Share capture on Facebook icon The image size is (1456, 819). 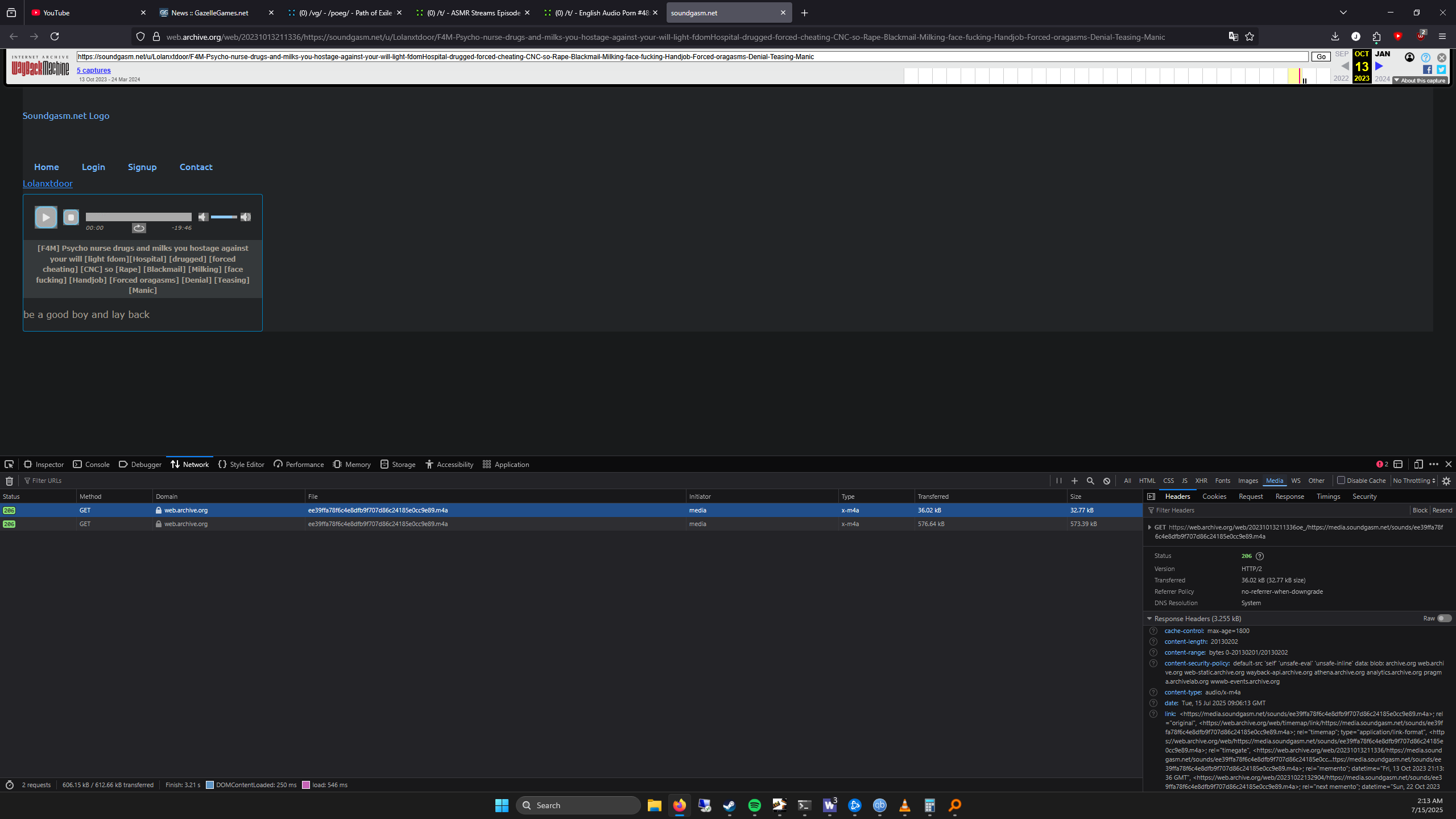click(1428, 69)
